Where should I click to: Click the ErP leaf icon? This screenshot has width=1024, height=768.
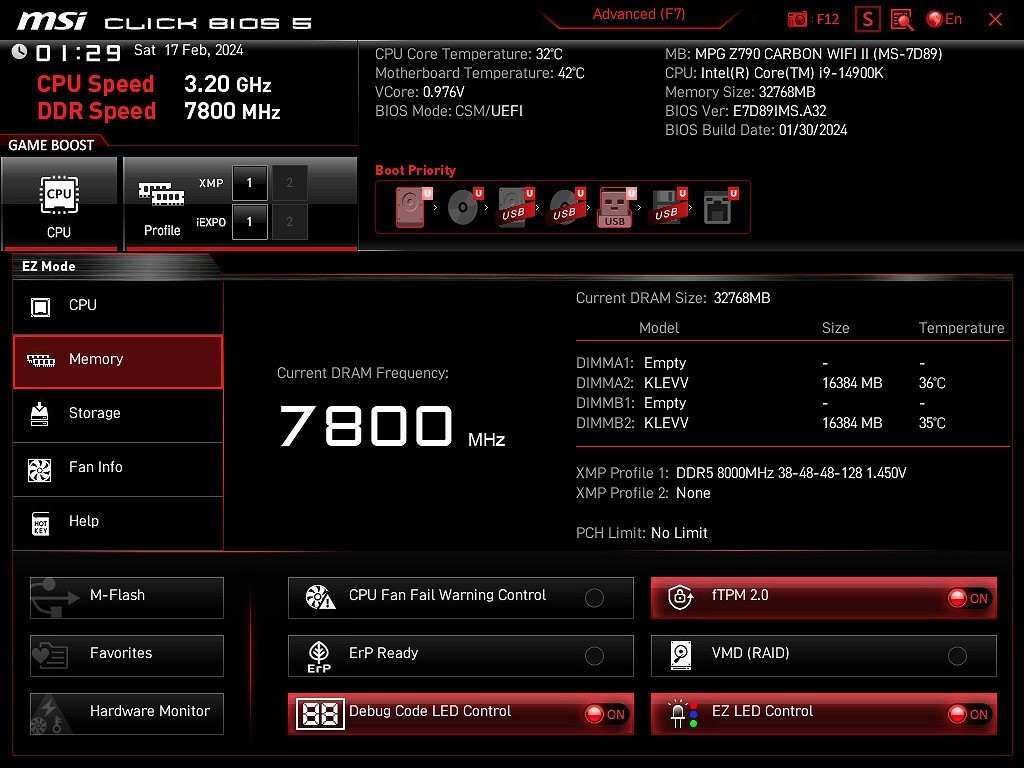click(319, 656)
